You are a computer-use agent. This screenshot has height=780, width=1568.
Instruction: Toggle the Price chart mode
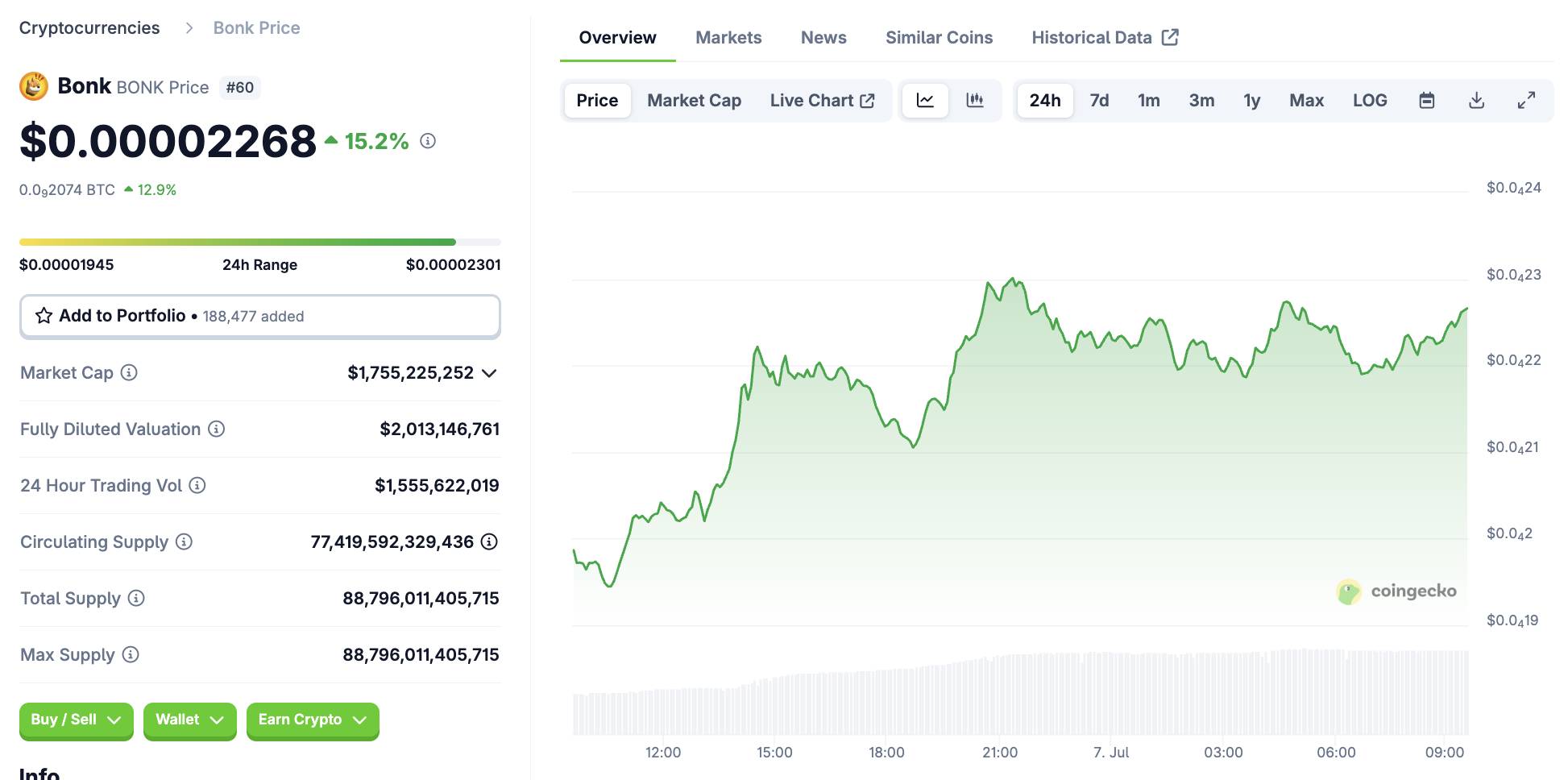click(597, 101)
